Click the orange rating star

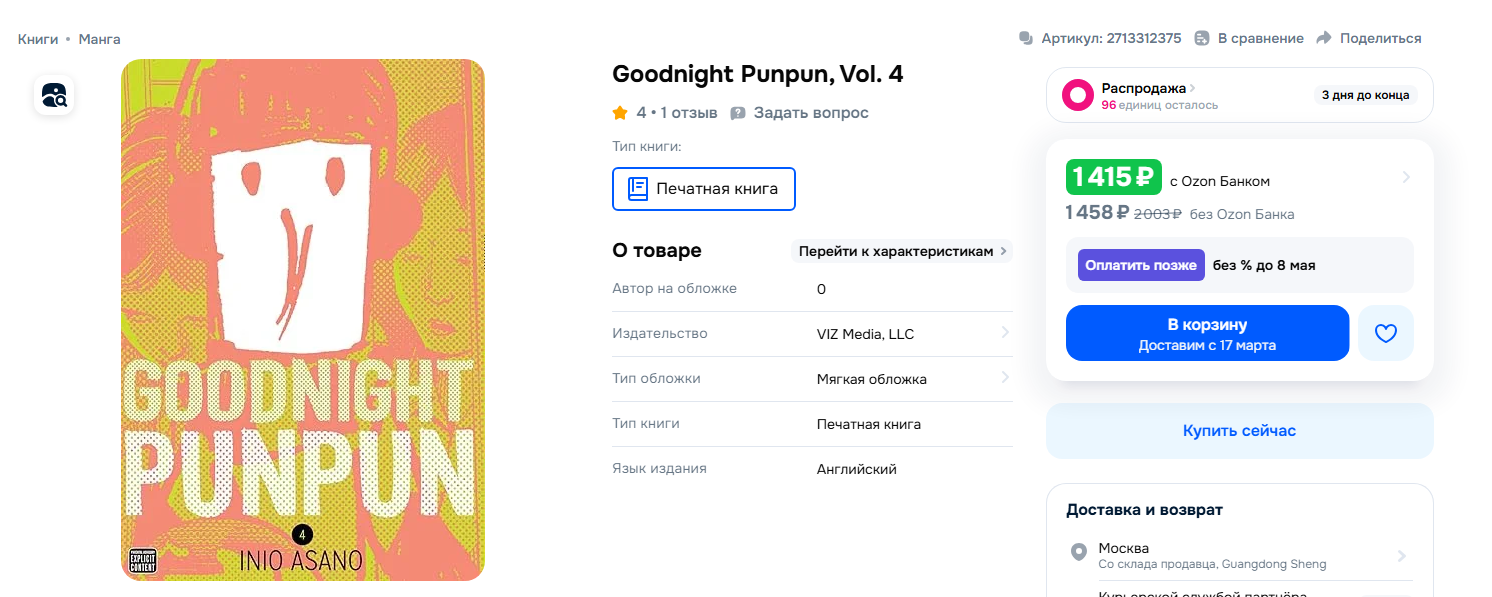click(x=620, y=113)
